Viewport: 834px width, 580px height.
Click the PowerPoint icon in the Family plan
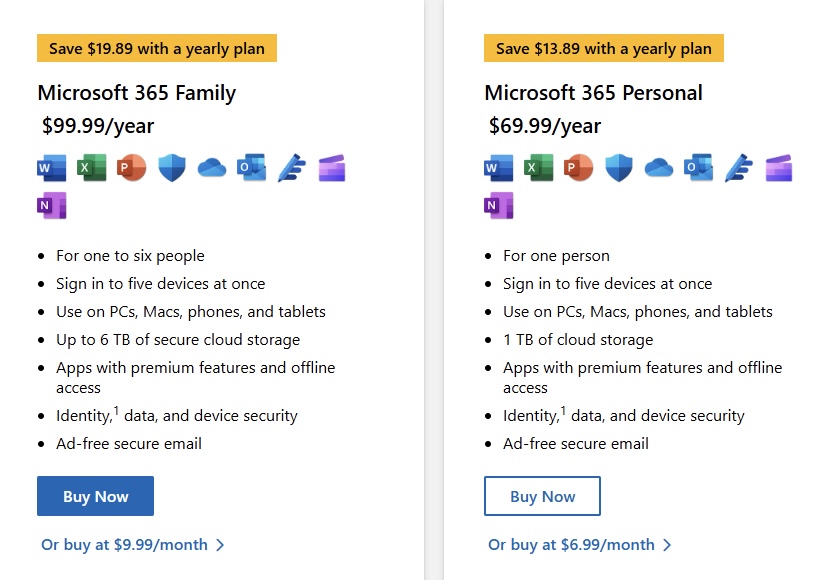pos(131,168)
